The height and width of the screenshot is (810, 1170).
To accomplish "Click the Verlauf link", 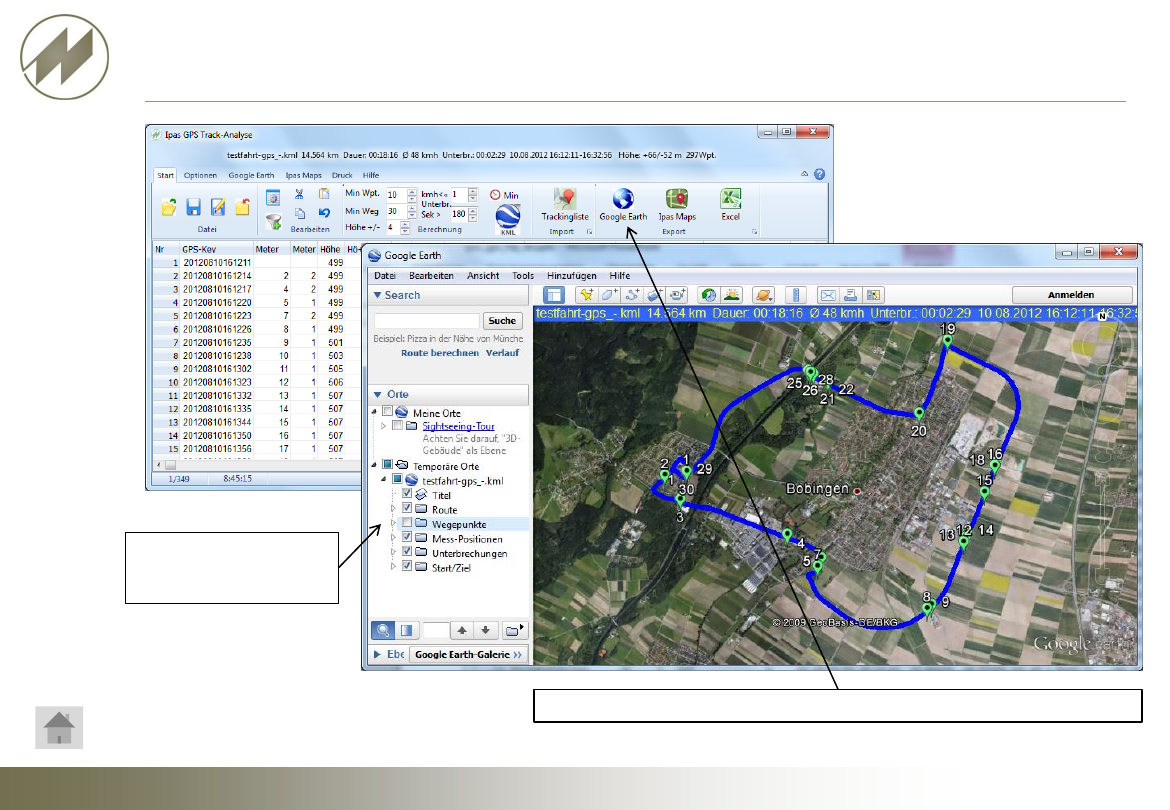I will 502,353.
